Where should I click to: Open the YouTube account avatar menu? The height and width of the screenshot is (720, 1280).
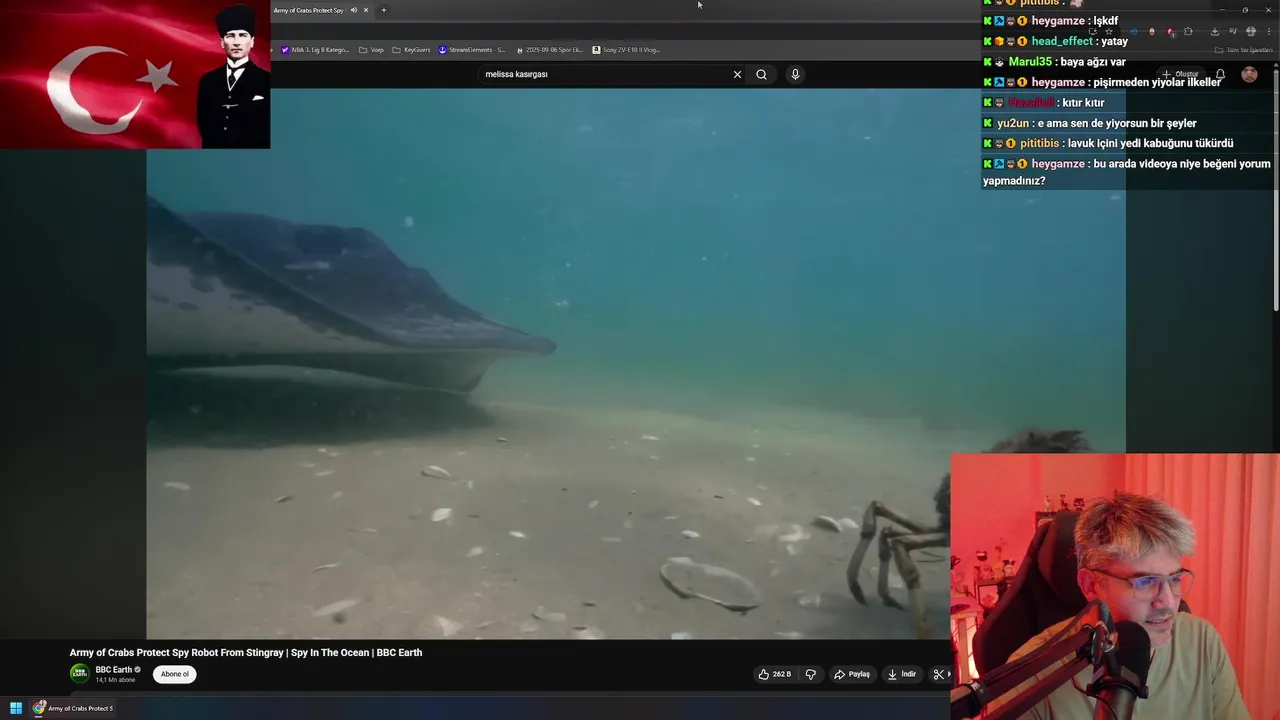pyautogui.click(x=1249, y=74)
